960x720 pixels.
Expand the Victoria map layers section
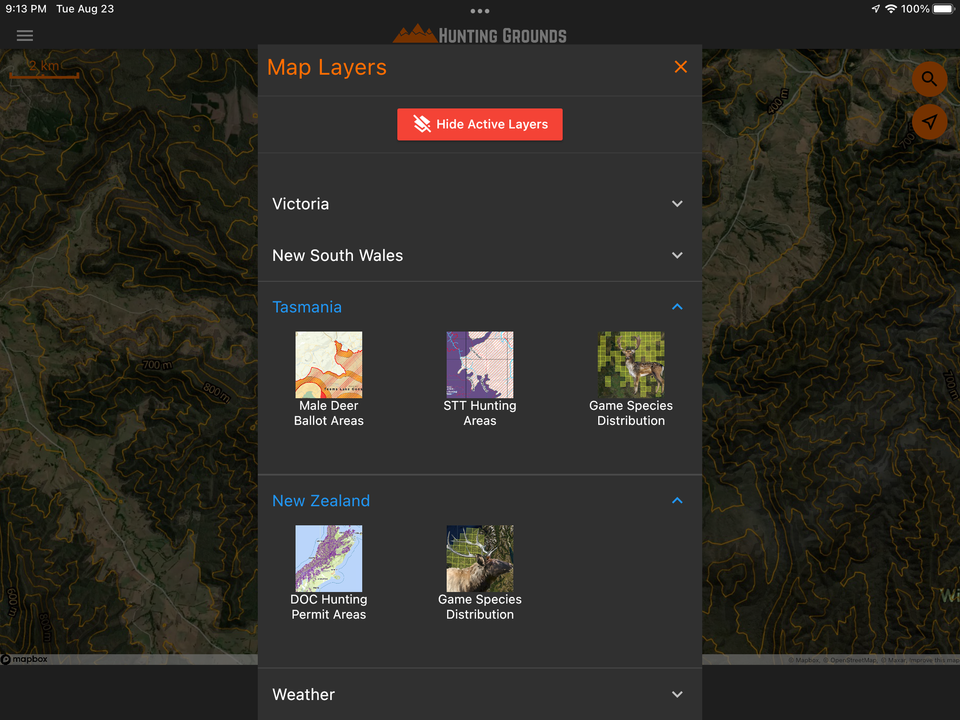(x=677, y=203)
